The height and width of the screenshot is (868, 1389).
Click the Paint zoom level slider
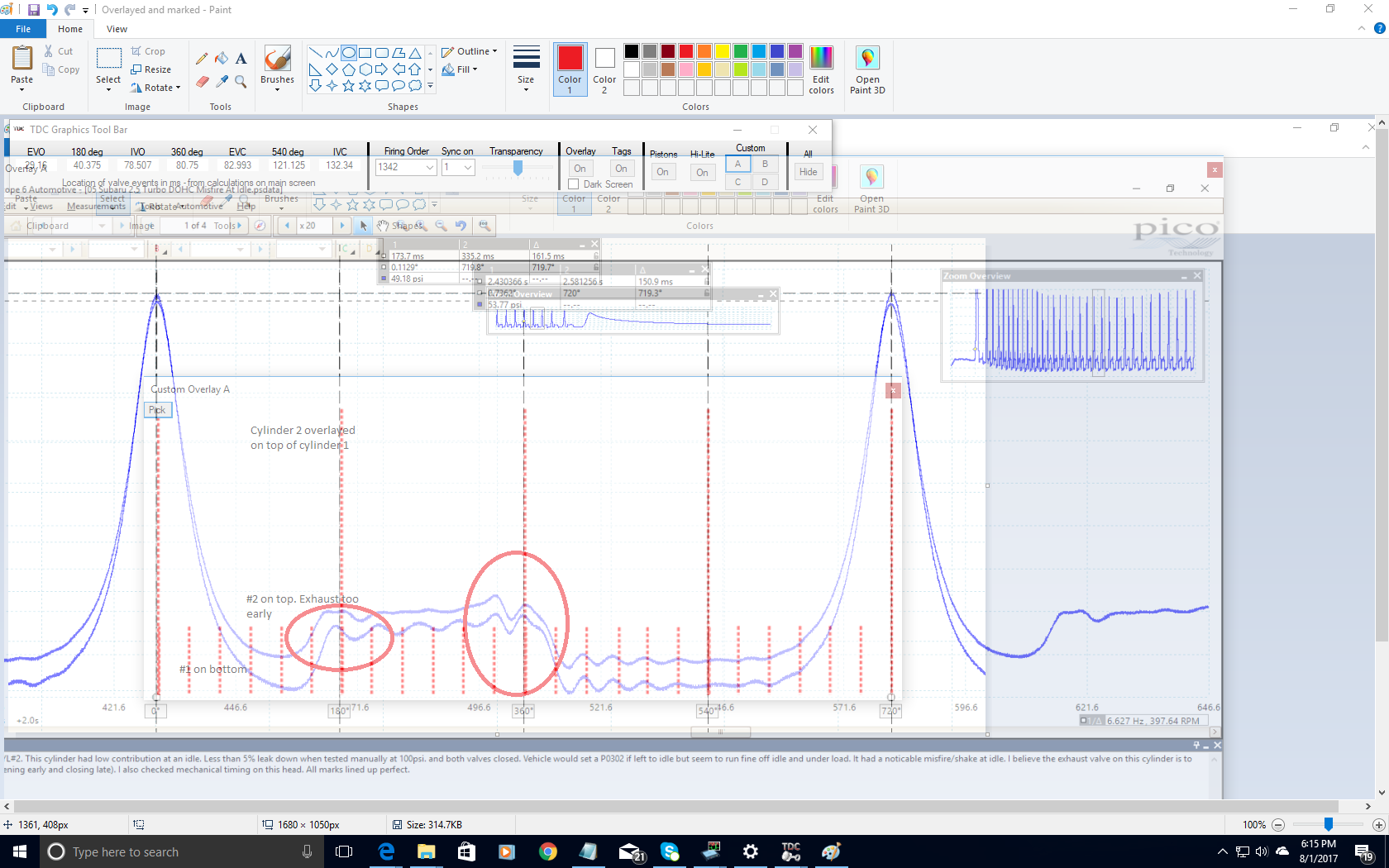point(1329,824)
